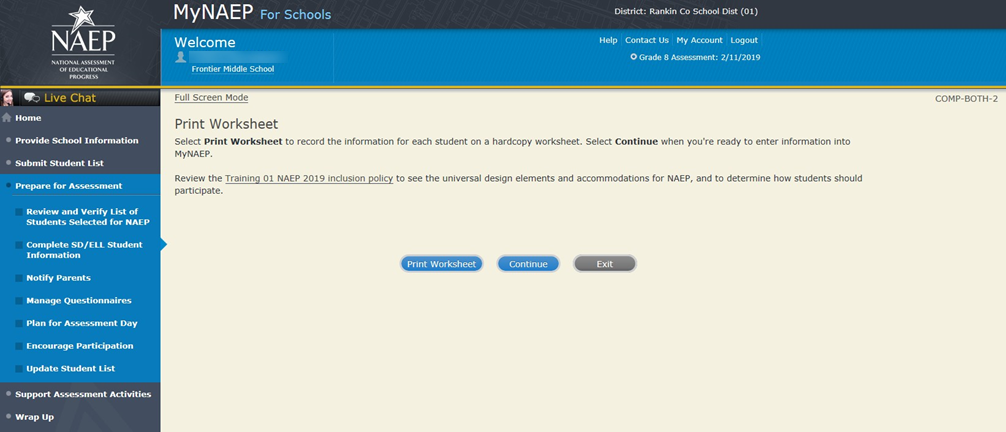
Task: Expand Wrap Up section
Action: click(35, 417)
